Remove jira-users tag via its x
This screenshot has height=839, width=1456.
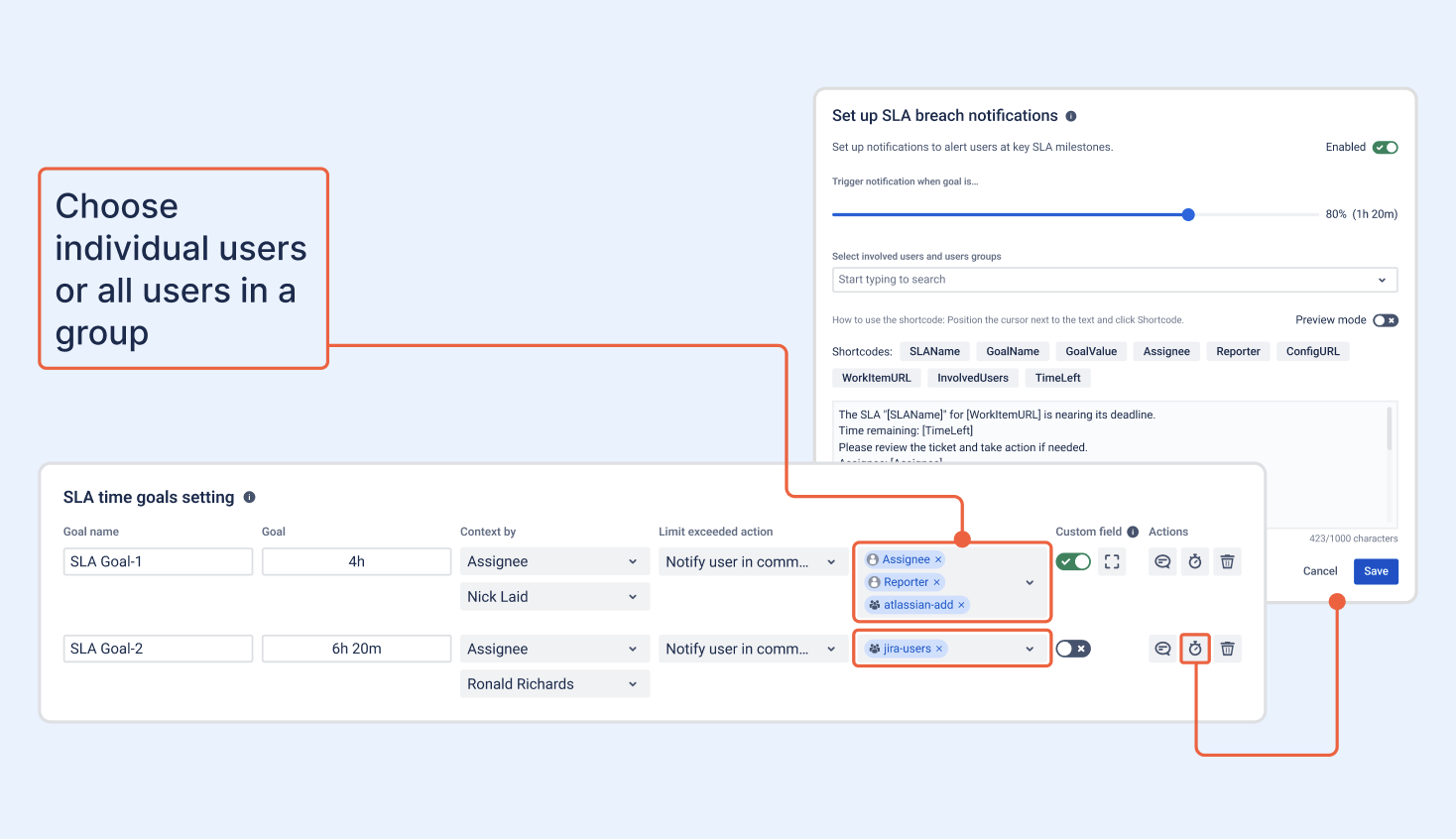(939, 649)
